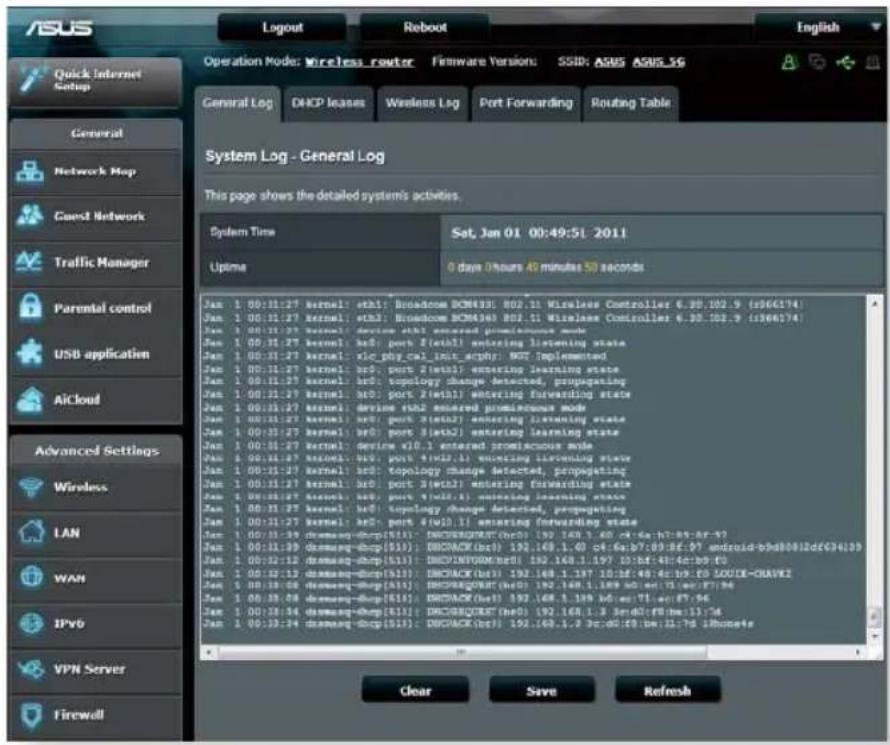The image size is (890, 745).
Task: Click the Network Map icon
Action: 30,171
